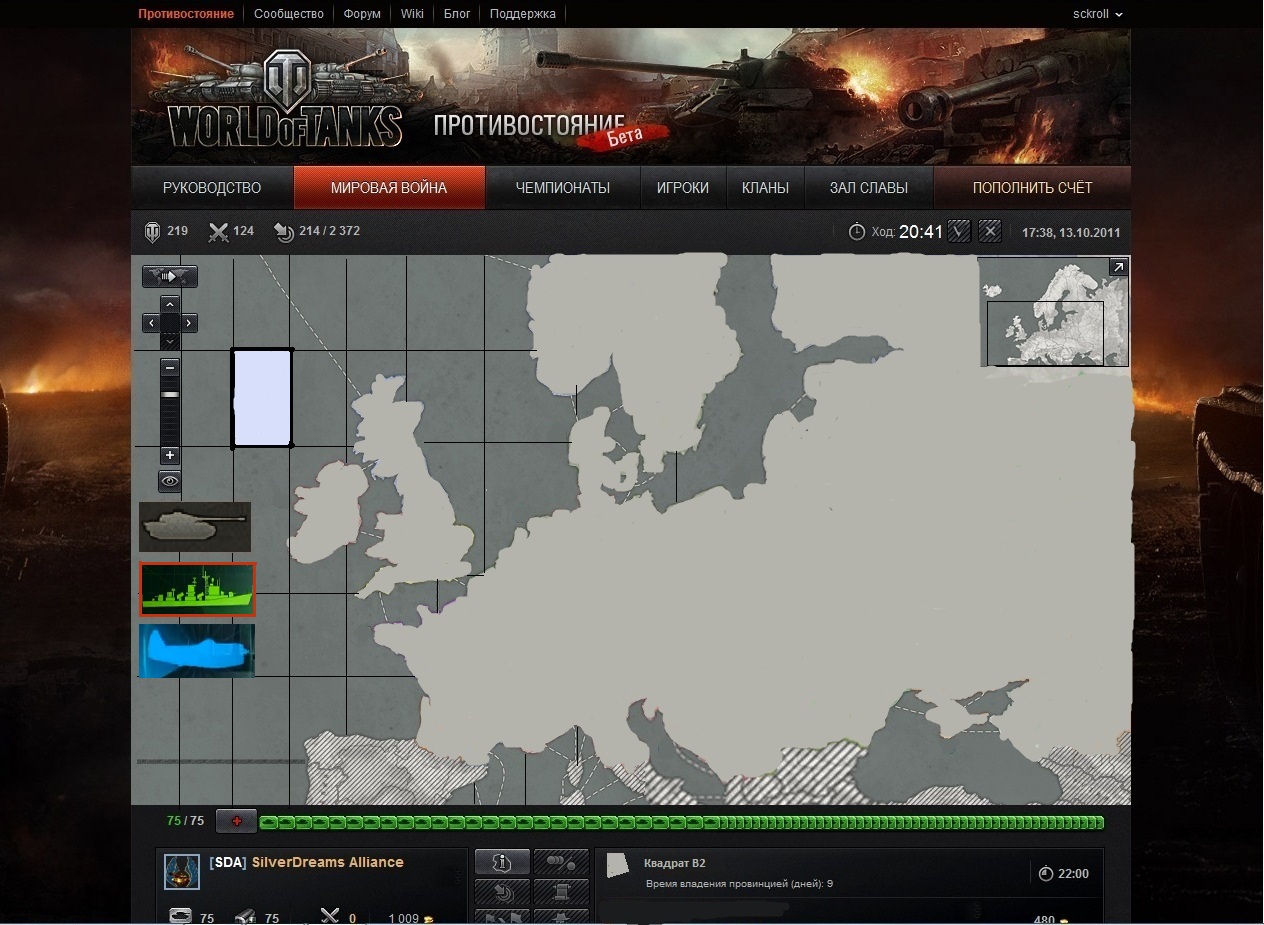Open the Сообщество top link

pyautogui.click(x=289, y=14)
